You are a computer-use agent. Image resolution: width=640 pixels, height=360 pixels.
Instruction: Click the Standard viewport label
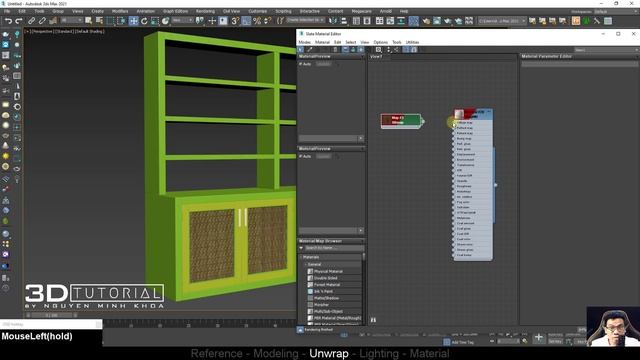coord(64,31)
